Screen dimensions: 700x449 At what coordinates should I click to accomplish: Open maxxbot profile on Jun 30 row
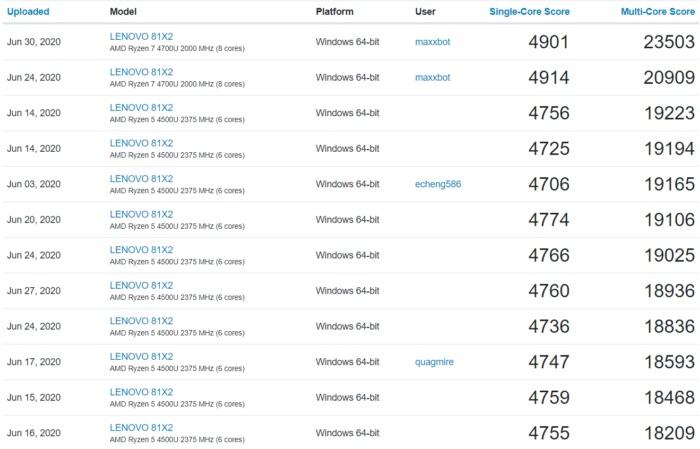433,42
